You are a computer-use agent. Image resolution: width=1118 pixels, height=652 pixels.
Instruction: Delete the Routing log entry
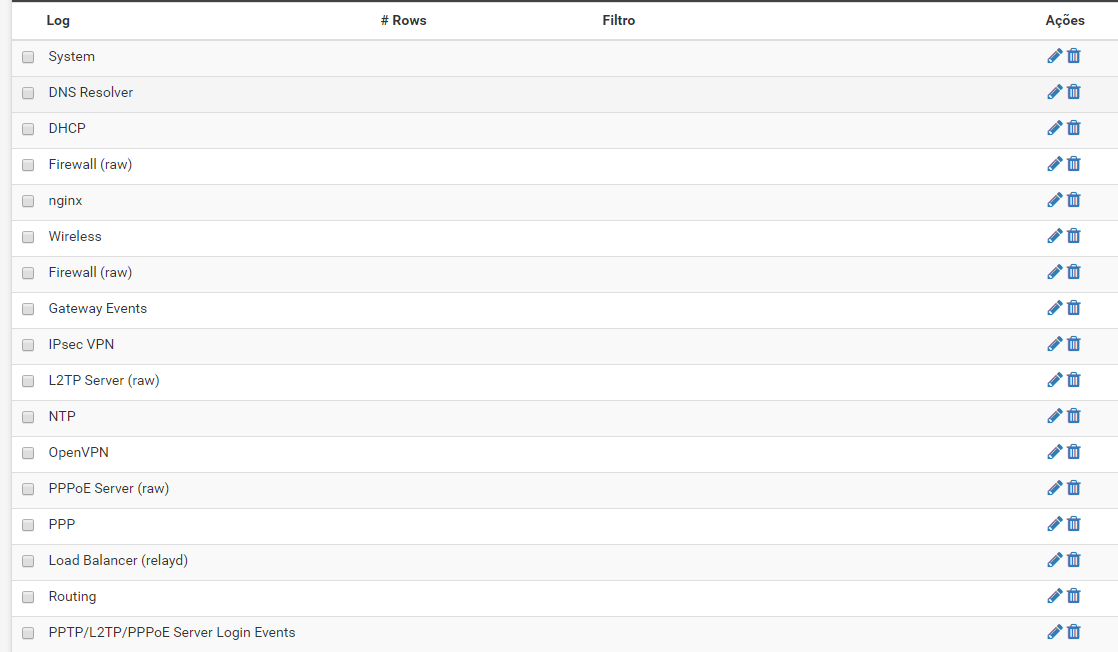(1074, 596)
